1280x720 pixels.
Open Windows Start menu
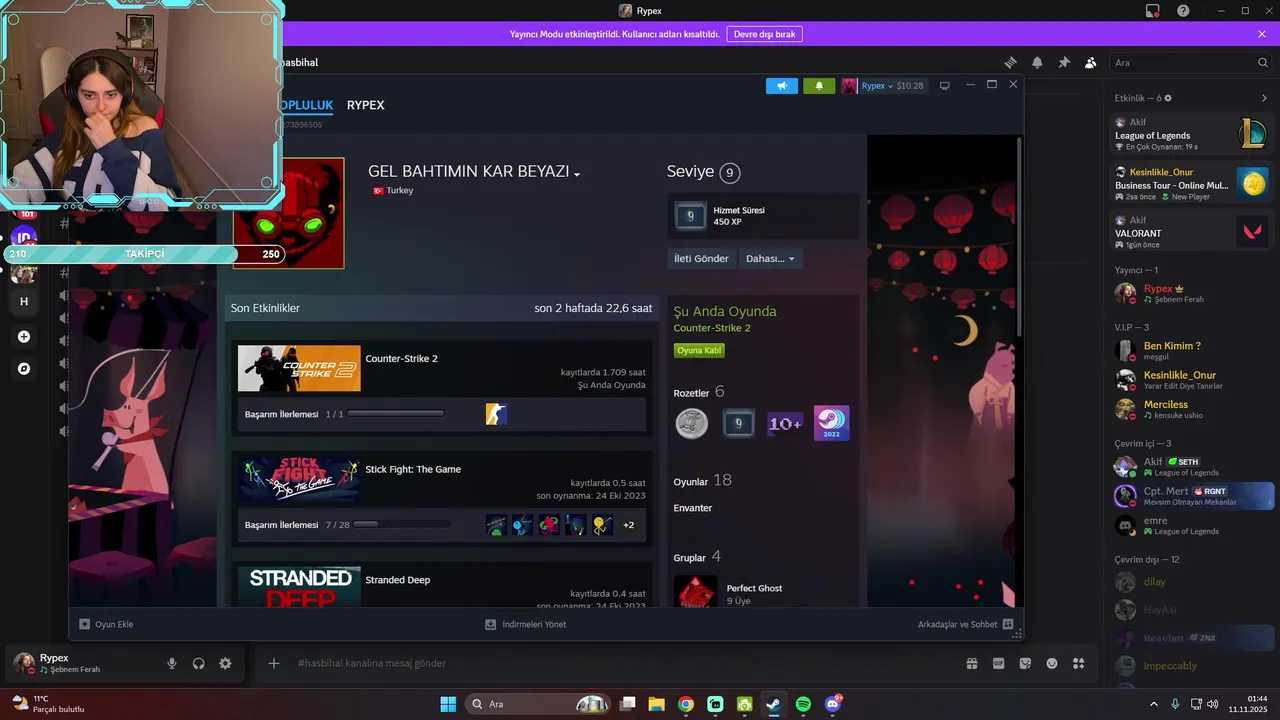(x=448, y=704)
